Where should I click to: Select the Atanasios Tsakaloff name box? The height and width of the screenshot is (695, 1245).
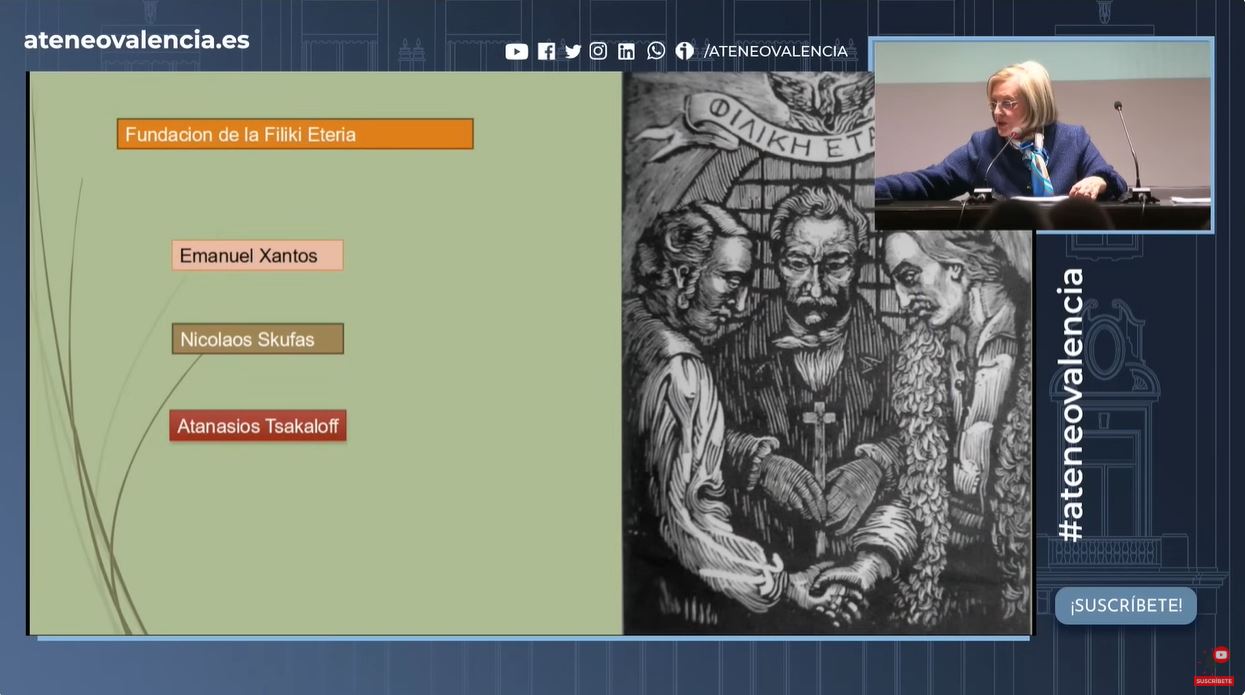(x=258, y=426)
